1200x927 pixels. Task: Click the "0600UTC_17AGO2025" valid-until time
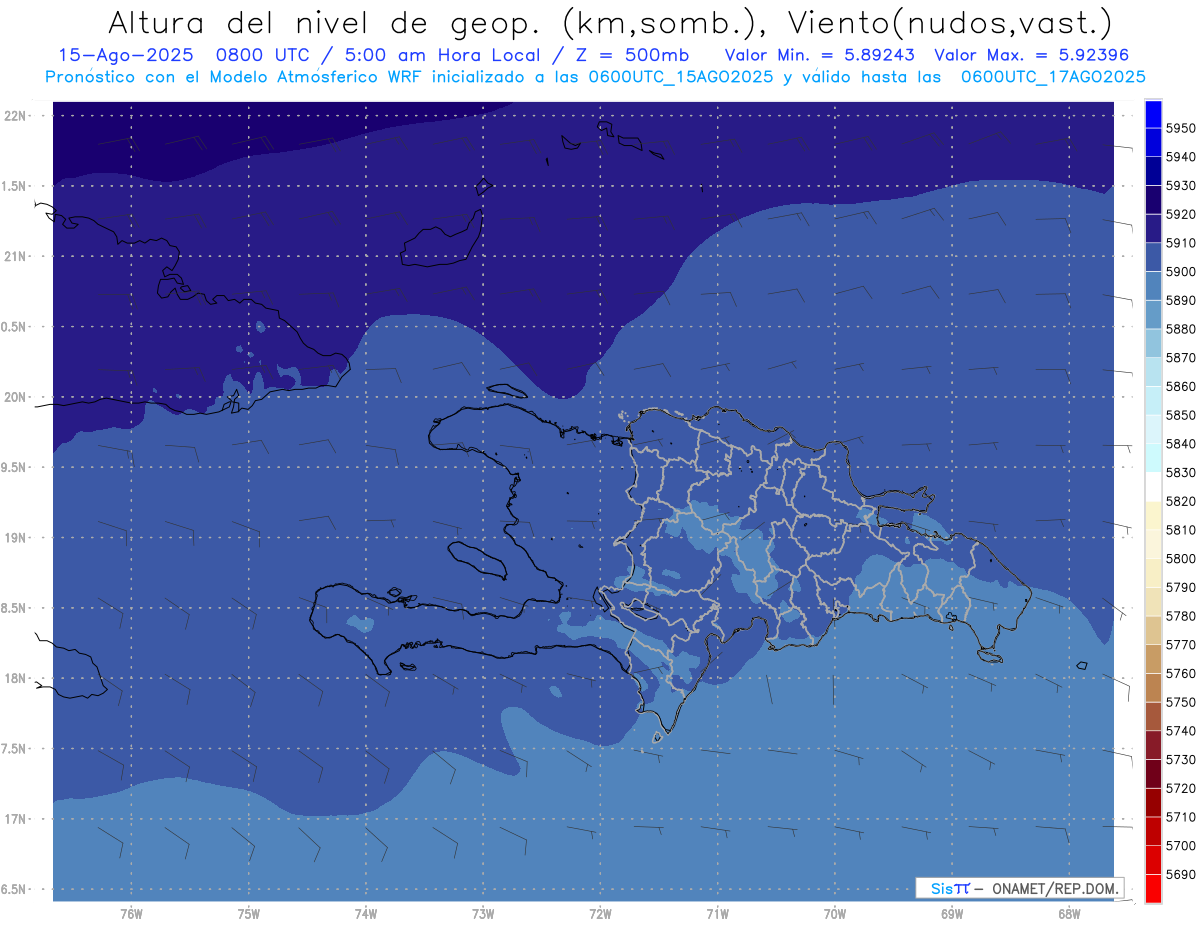tap(1052, 76)
